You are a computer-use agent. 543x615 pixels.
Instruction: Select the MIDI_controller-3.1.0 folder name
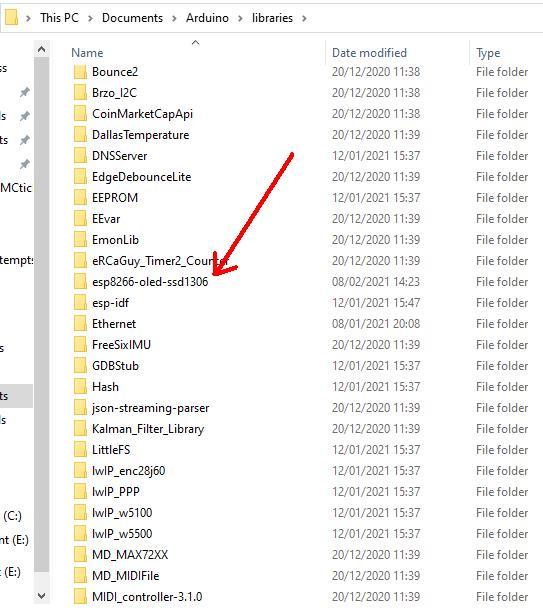[x=147, y=597]
